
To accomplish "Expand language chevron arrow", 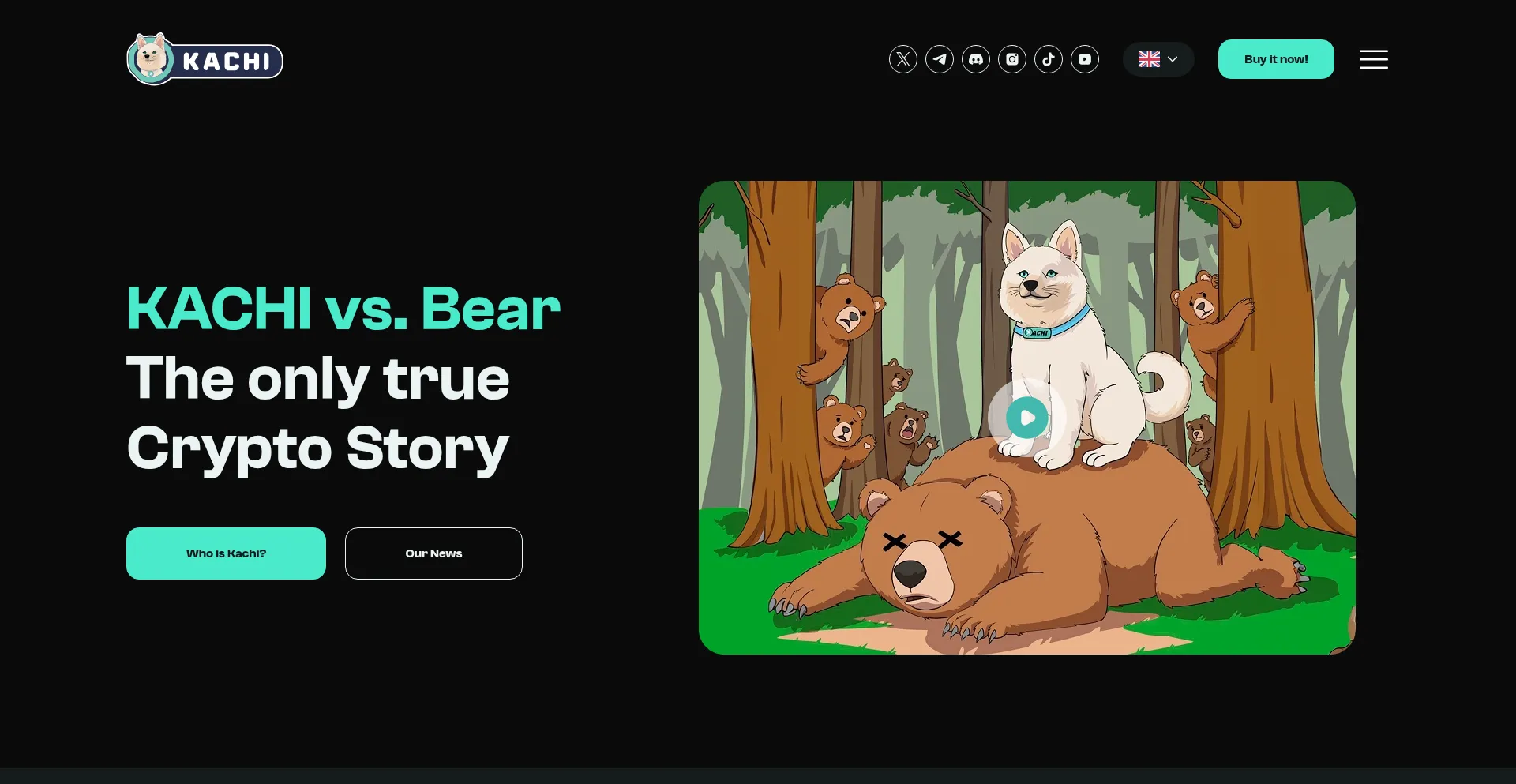I will coord(1173,59).
